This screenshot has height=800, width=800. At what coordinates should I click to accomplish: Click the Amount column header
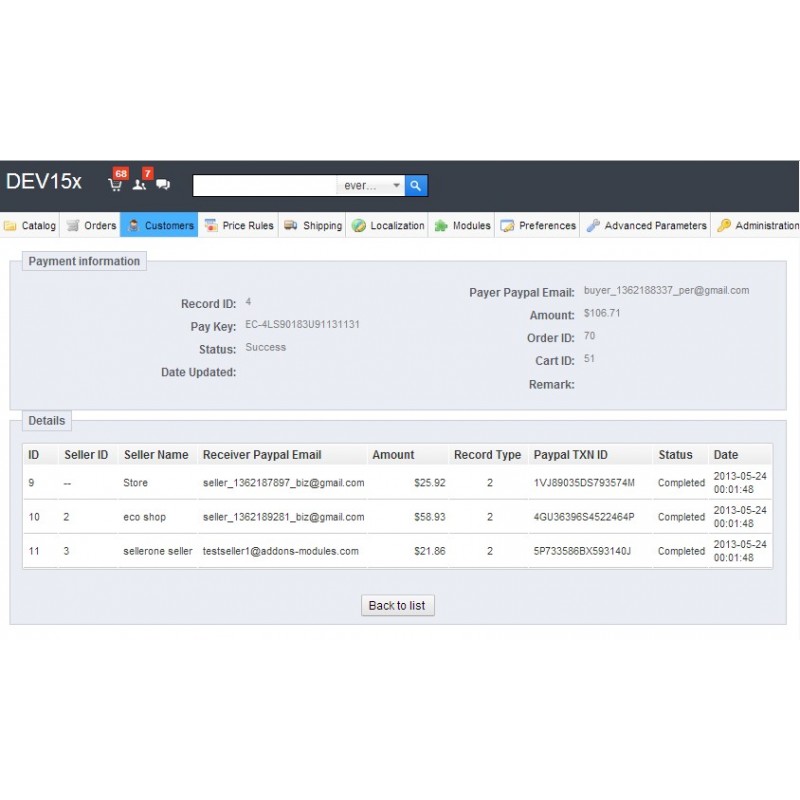[393, 455]
